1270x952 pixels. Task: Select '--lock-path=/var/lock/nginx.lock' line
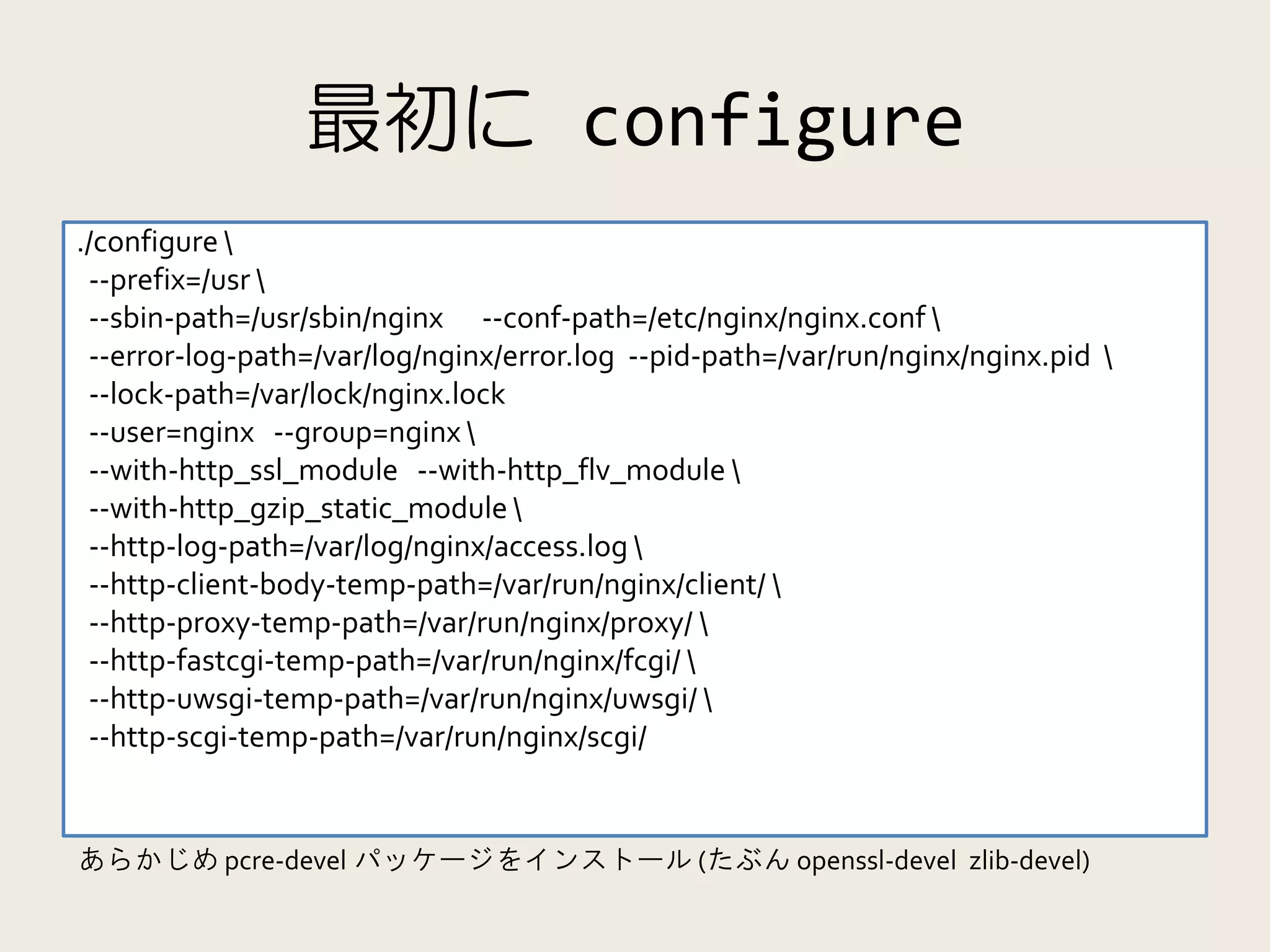point(298,395)
